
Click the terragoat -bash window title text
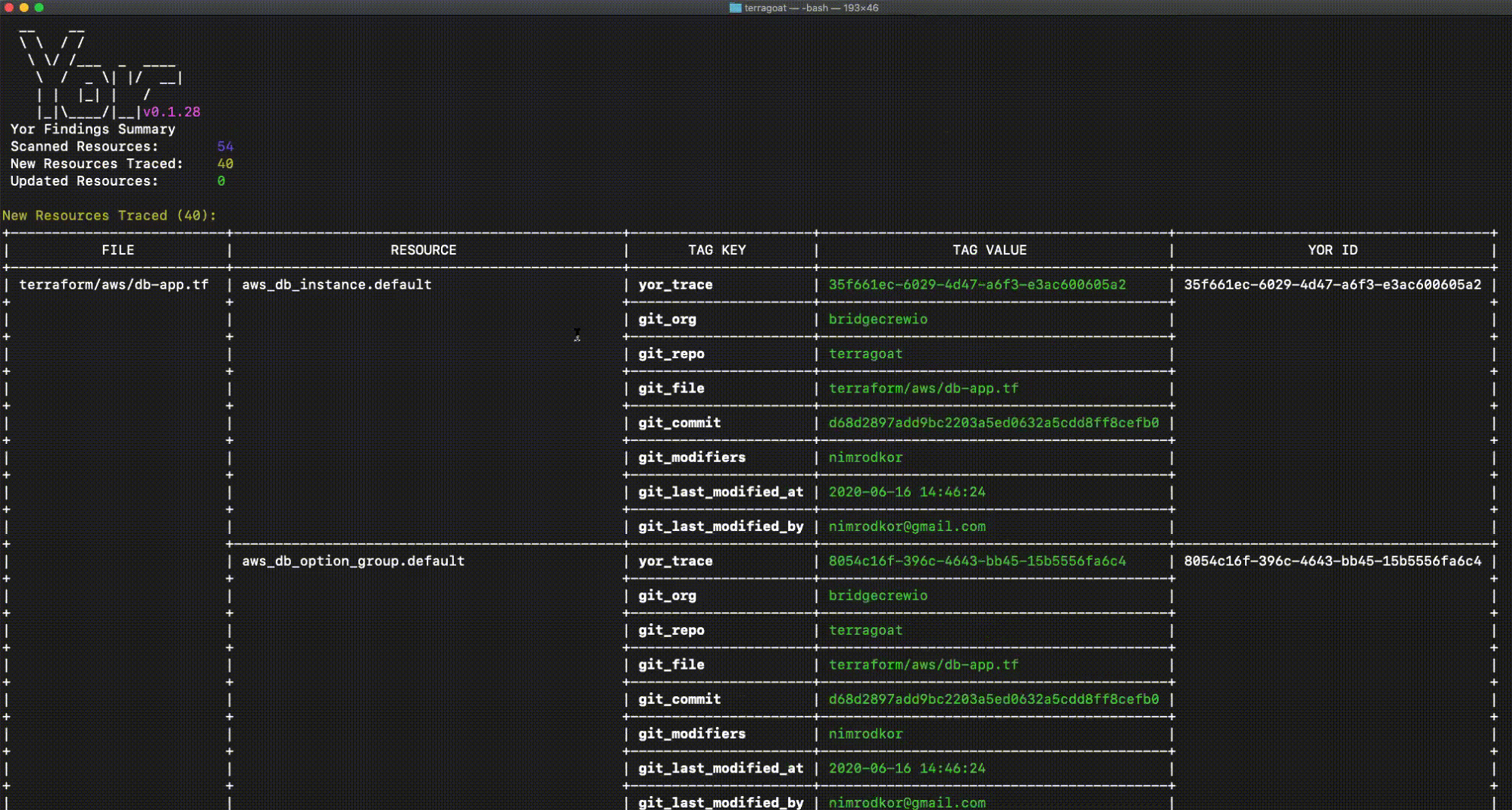pyautogui.click(x=811, y=8)
